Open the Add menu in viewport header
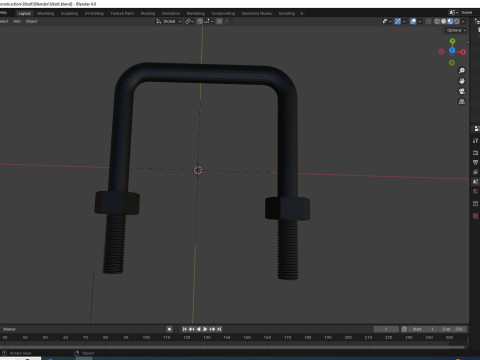Screen dimensions: 480x360 (17, 21)
